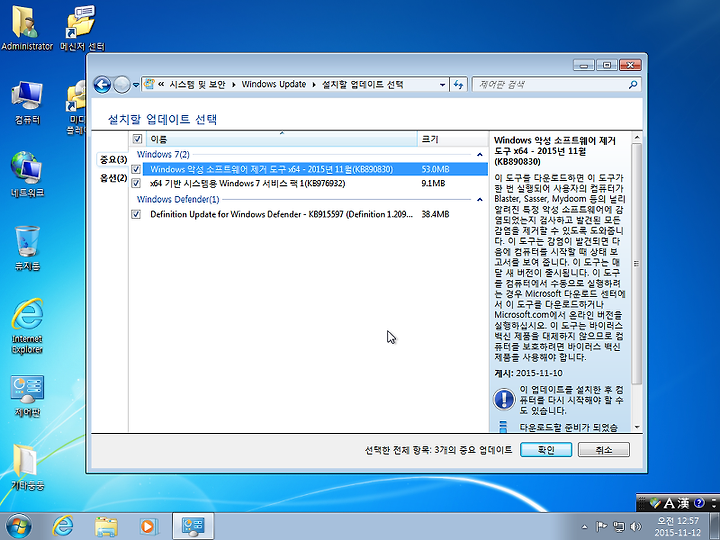720x540 pixels.
Task: Click the Control Panel taskbar button
Action: point(193,526)
